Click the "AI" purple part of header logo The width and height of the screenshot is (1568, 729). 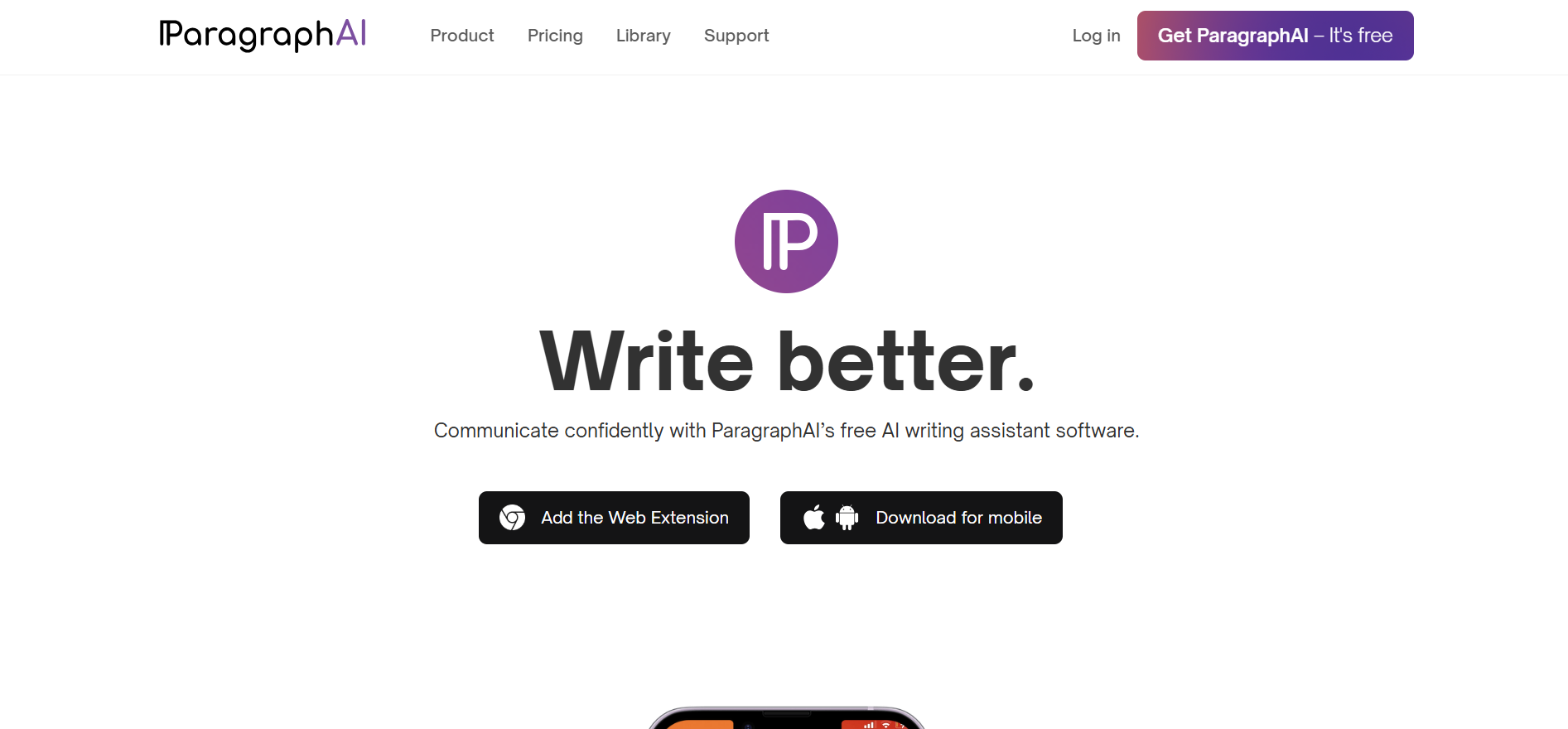click(351, 33)
